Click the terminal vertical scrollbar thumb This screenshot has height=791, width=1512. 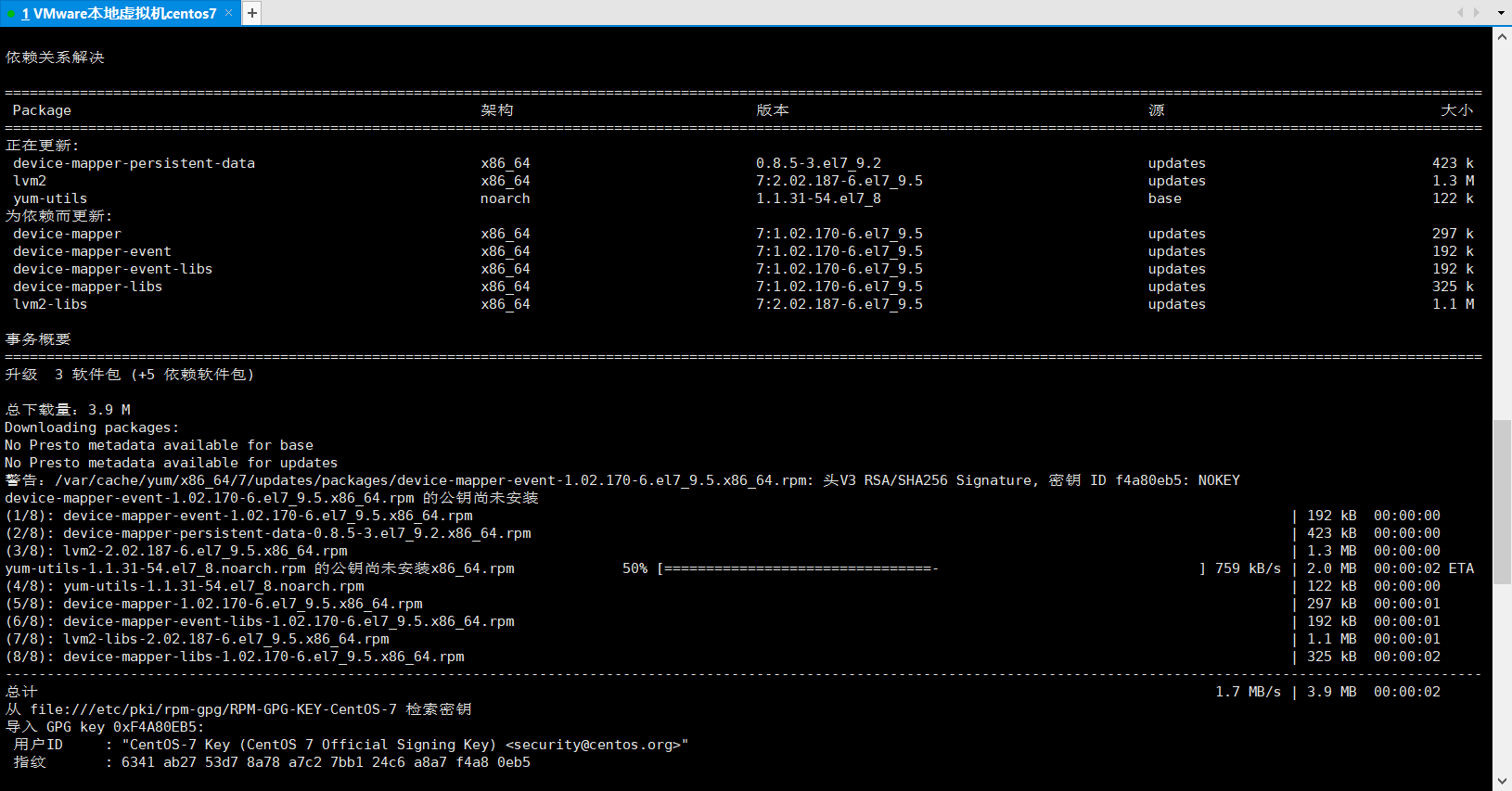(x=1502, y=502)
